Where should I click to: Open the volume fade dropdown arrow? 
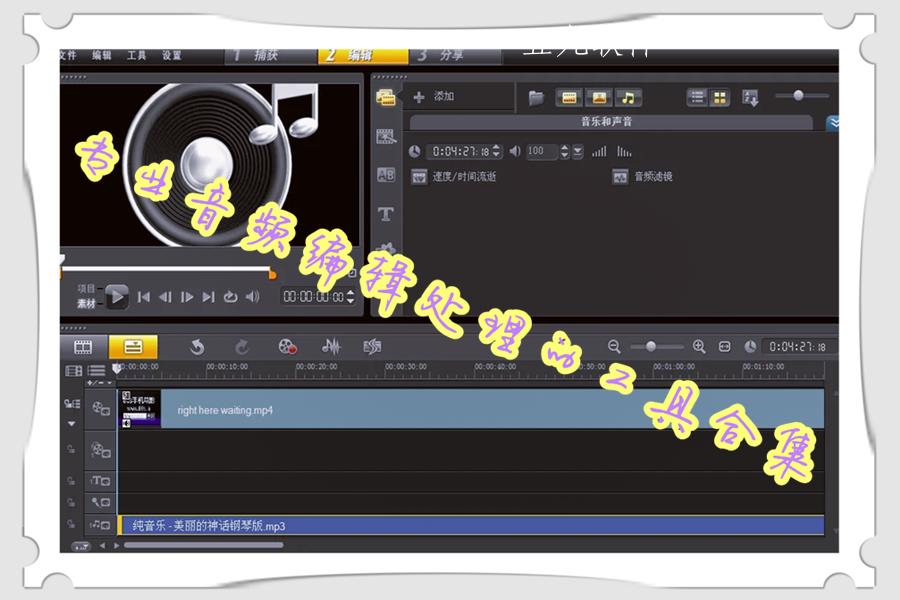[x=576, y=153]
